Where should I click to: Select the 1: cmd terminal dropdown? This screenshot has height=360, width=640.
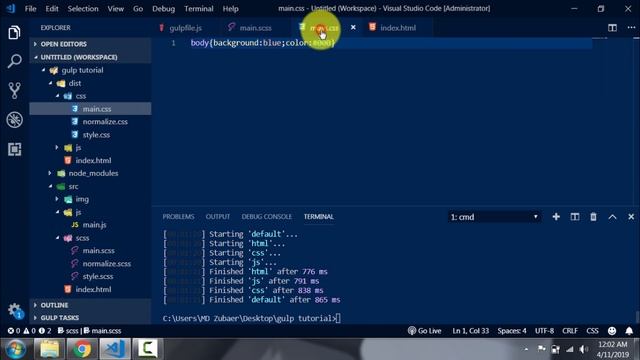495,217
